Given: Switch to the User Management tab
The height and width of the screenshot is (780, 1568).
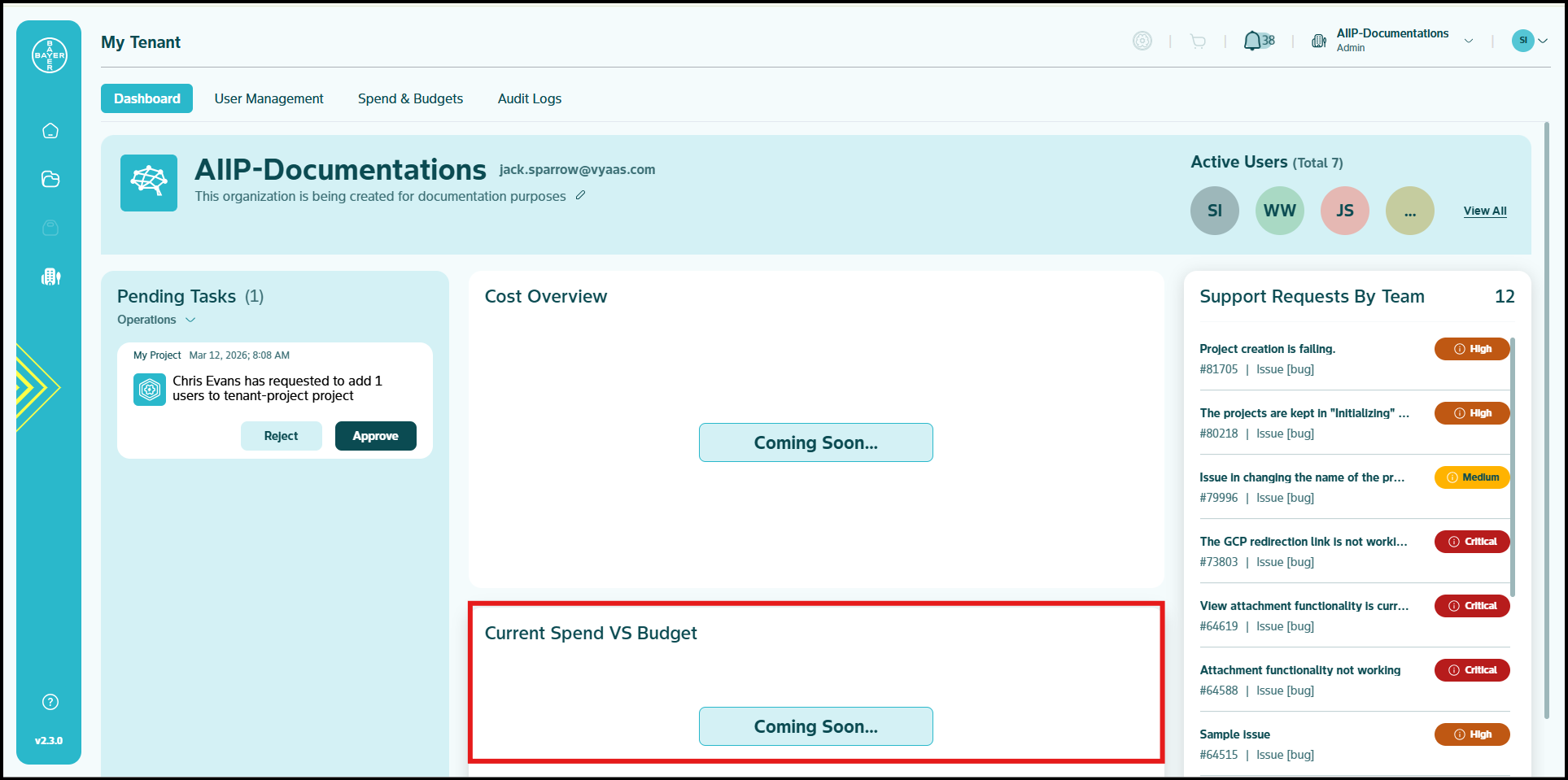Looking at the screenshot, I should pyautogui.click(x=269, y=98).
